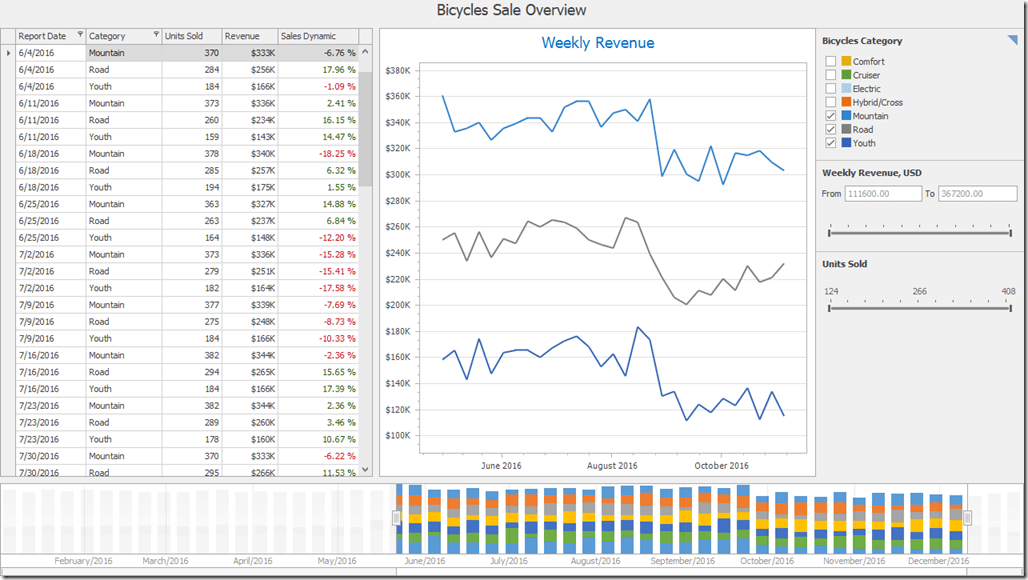1028x580 pixels.
Task: Open the Report Date column filter icon
Action: (x=80, y=34)
